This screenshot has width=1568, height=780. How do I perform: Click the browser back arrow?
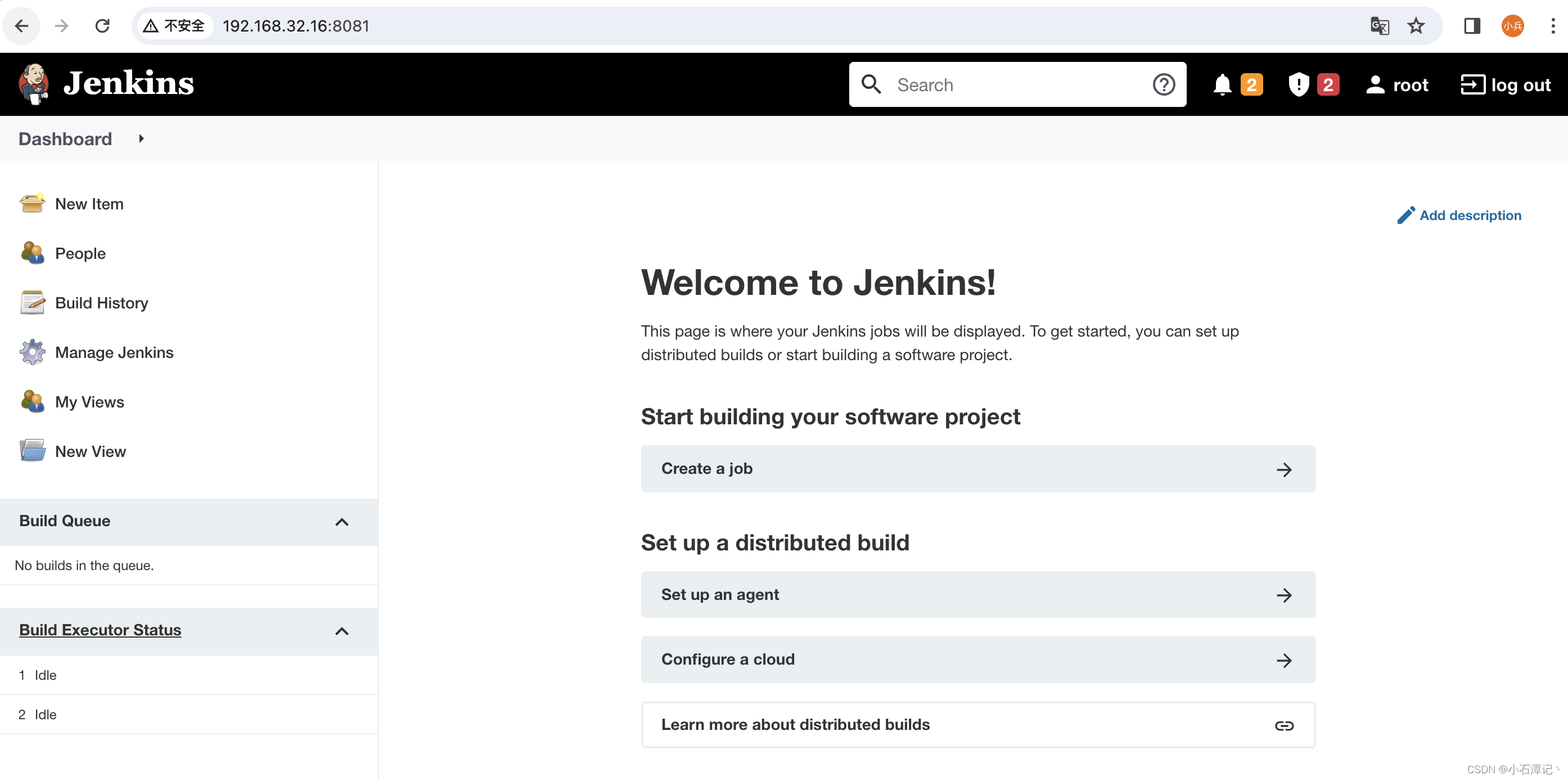[x=21, y=25]
